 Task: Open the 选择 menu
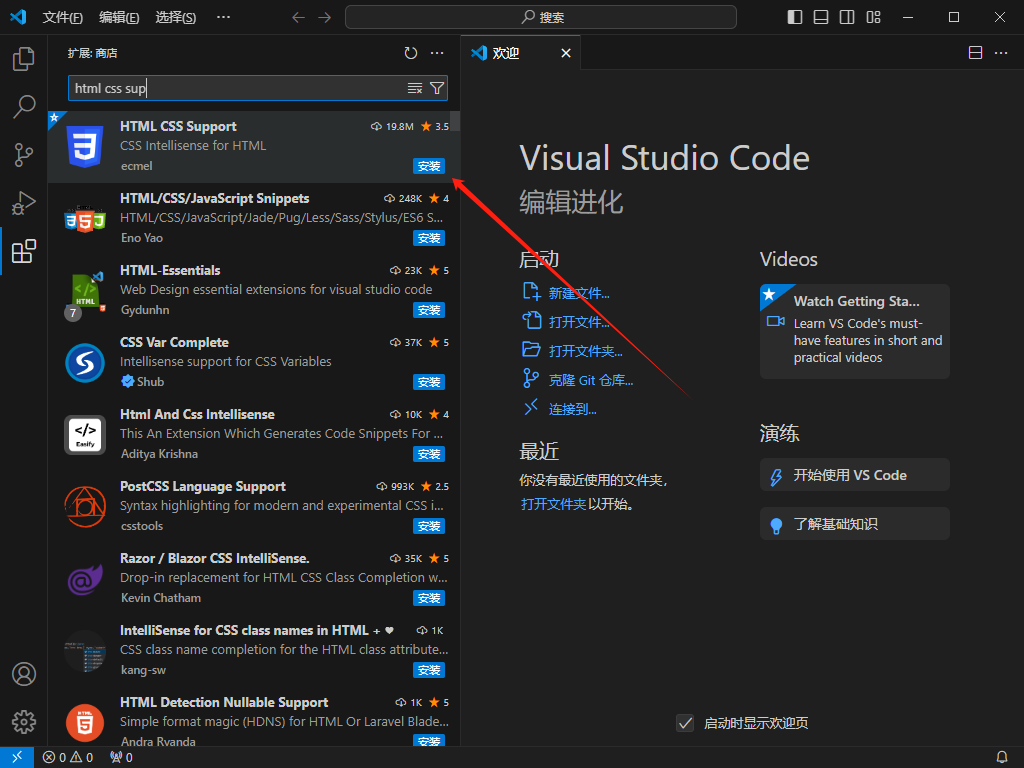tap(176, 17)
